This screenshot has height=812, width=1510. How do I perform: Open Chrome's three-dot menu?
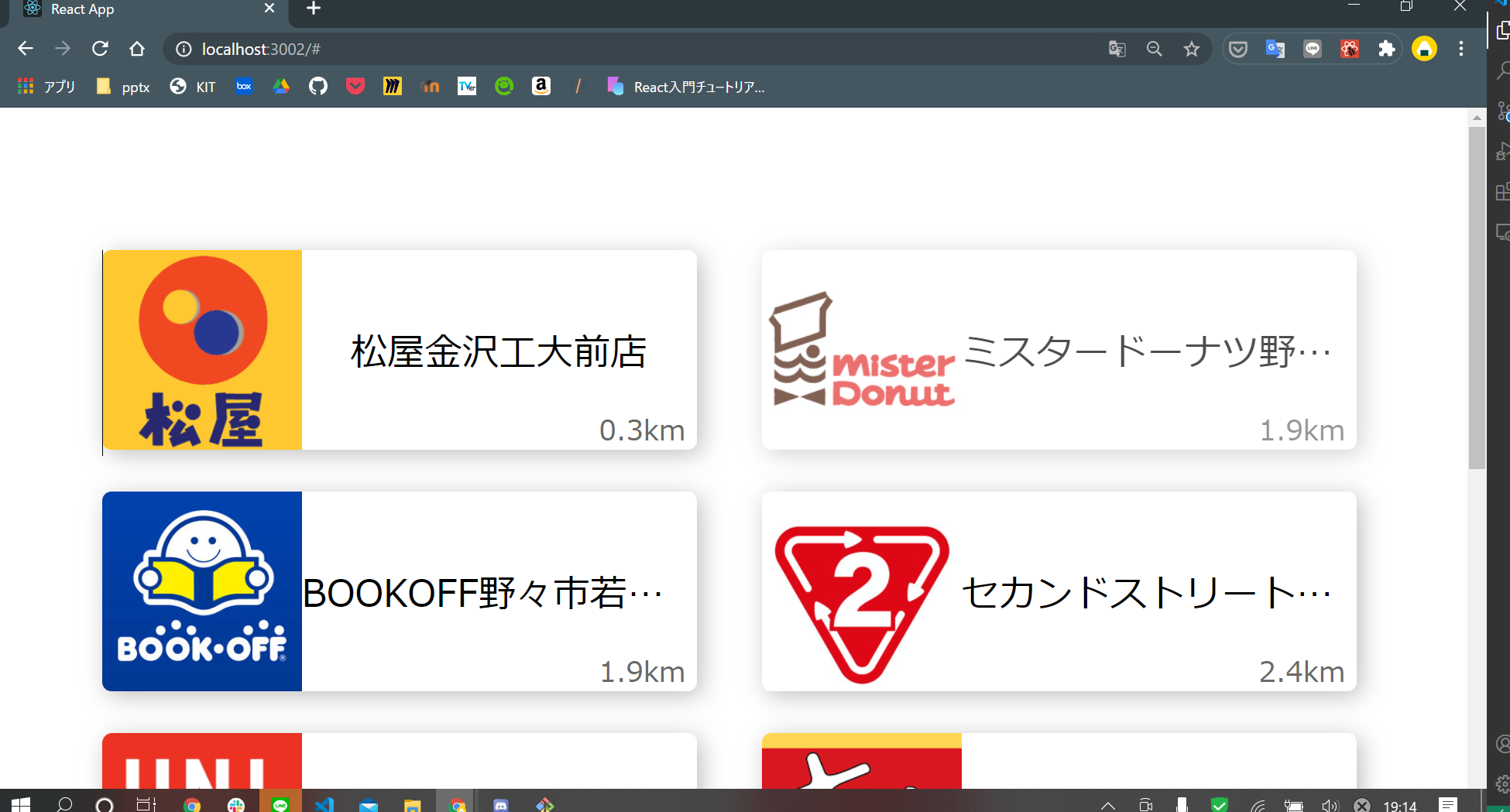point(1461,49)
